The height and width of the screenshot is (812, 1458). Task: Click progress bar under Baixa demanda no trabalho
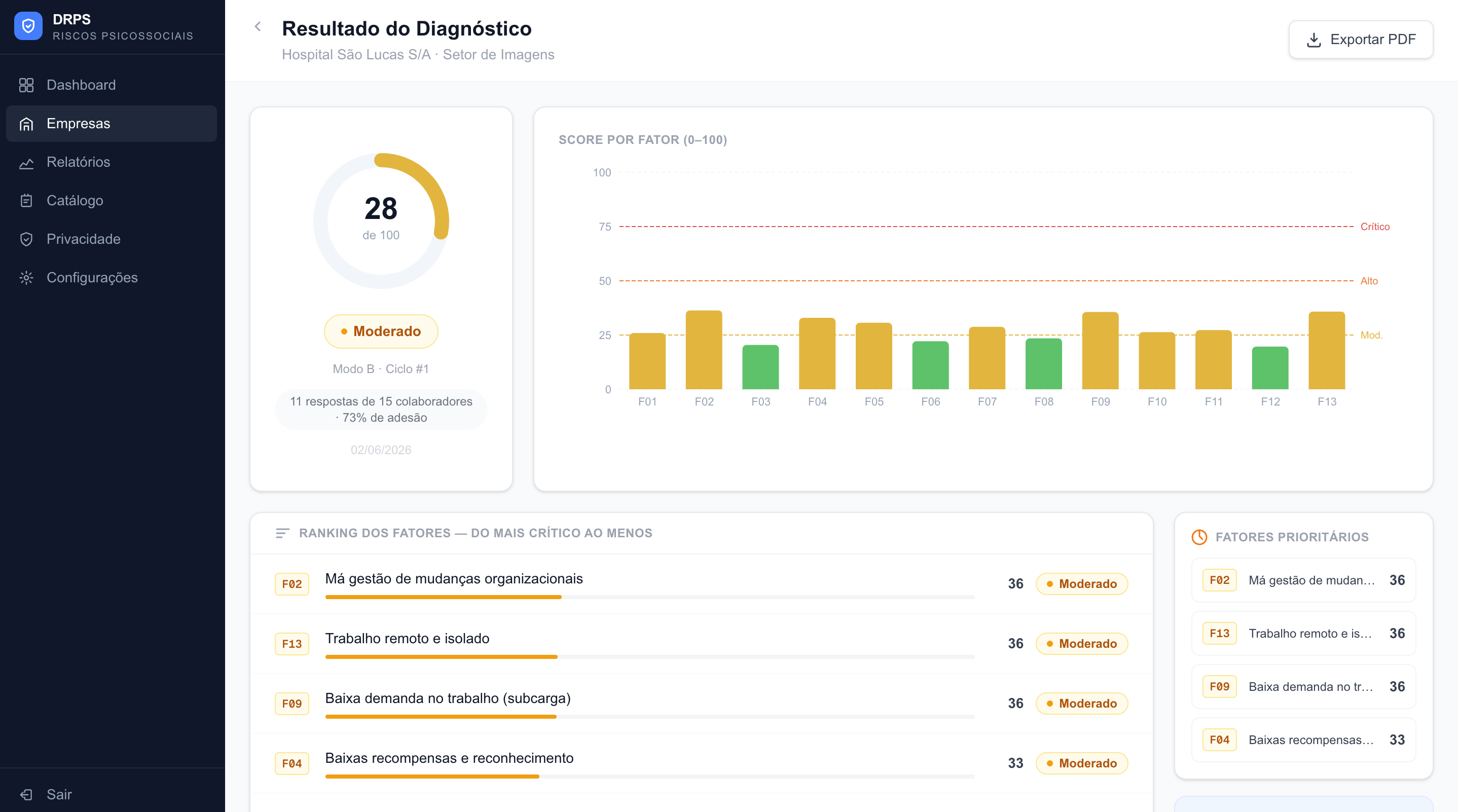650,716
